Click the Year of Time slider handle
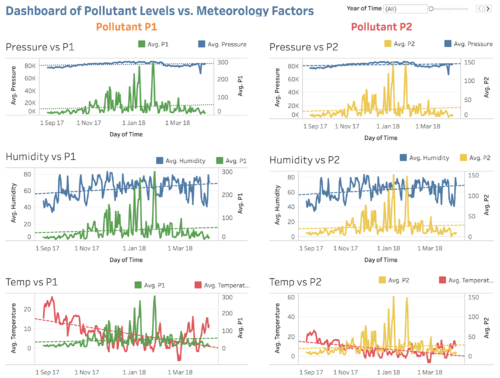Screen dimensions: 500x378 [431, 9]
